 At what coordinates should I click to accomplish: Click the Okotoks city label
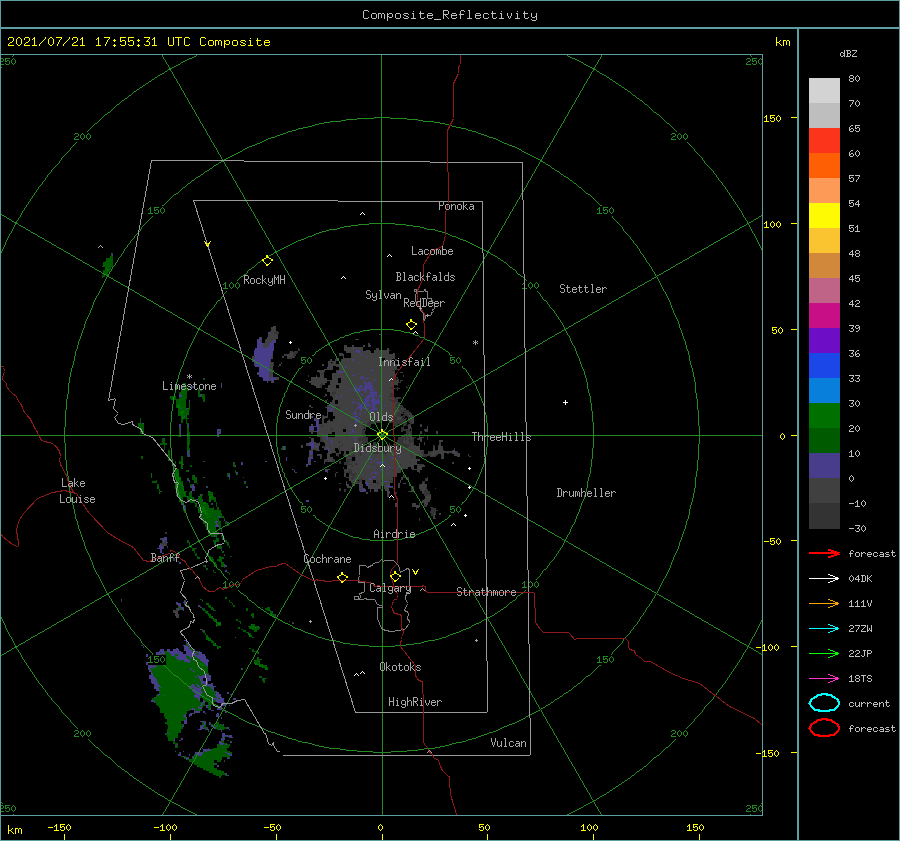click(x=400, y=667)
